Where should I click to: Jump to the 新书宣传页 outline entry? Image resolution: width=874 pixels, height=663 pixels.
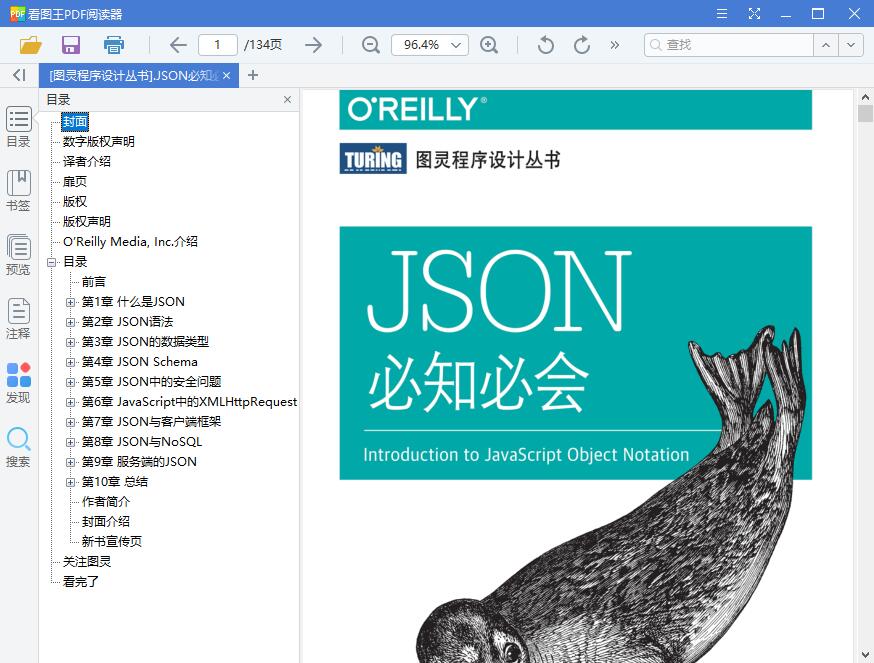pos(111,541)
